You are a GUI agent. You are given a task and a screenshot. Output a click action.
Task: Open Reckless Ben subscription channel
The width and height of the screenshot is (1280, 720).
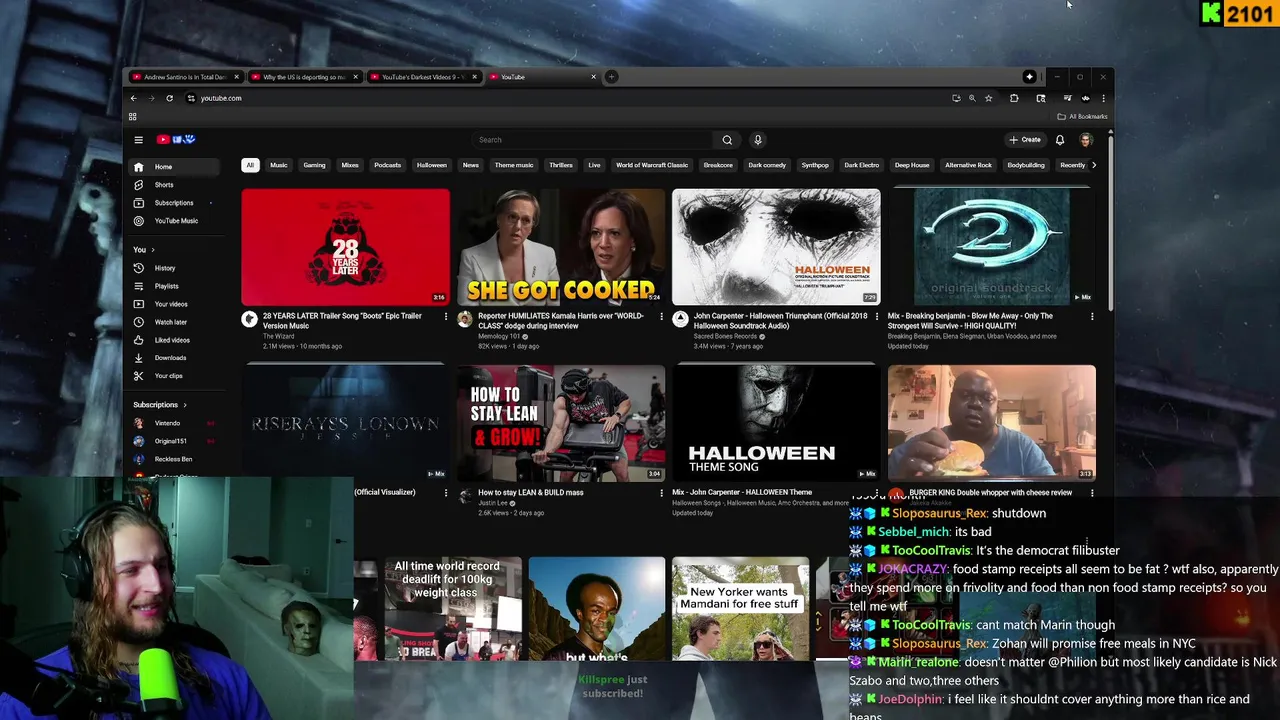click(x=173, y=459)
